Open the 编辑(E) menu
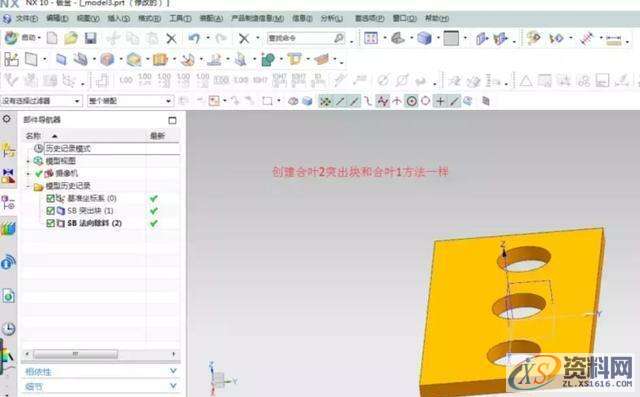 tap(57, 18)
